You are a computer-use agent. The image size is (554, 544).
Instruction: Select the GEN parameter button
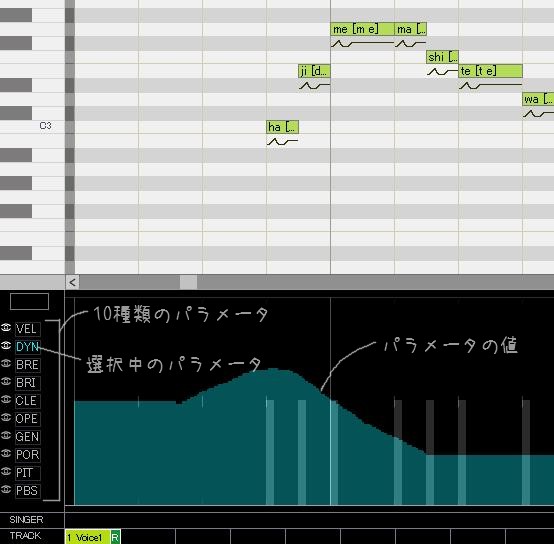(x=28, y=437)
